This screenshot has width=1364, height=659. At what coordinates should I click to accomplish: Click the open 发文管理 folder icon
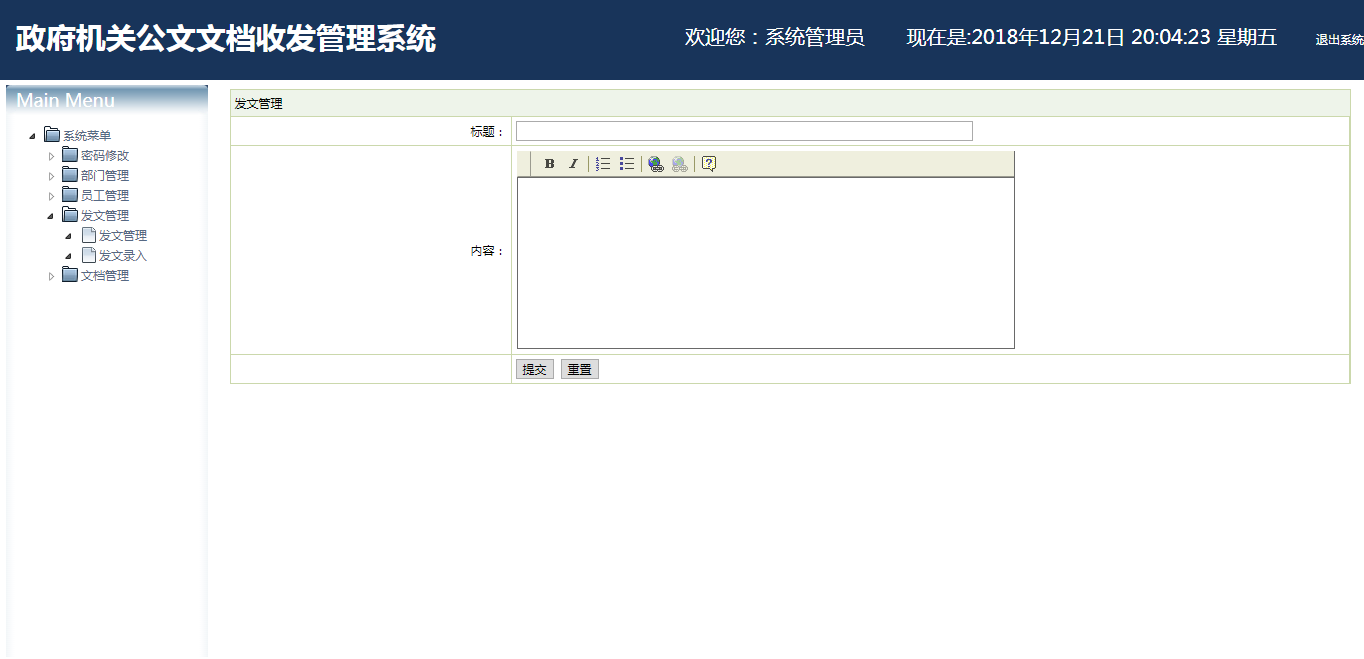[x=70, y=215]
